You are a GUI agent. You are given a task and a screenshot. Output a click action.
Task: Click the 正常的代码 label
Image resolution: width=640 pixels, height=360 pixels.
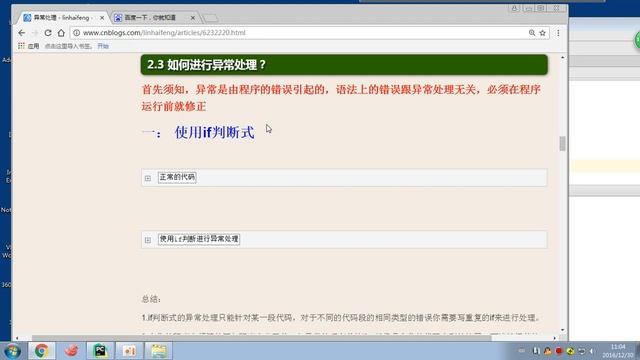[177, 177]
